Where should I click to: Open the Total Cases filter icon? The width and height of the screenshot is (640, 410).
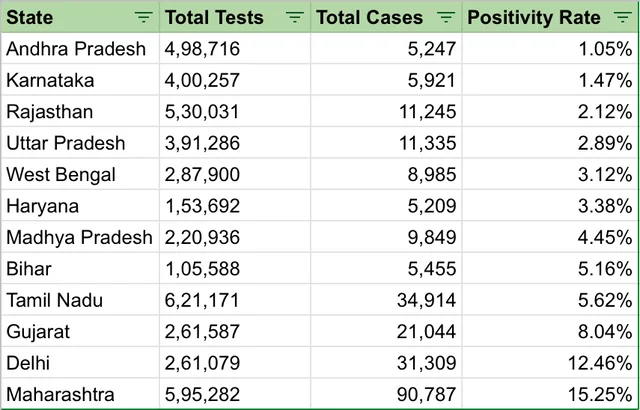[446, 17]
